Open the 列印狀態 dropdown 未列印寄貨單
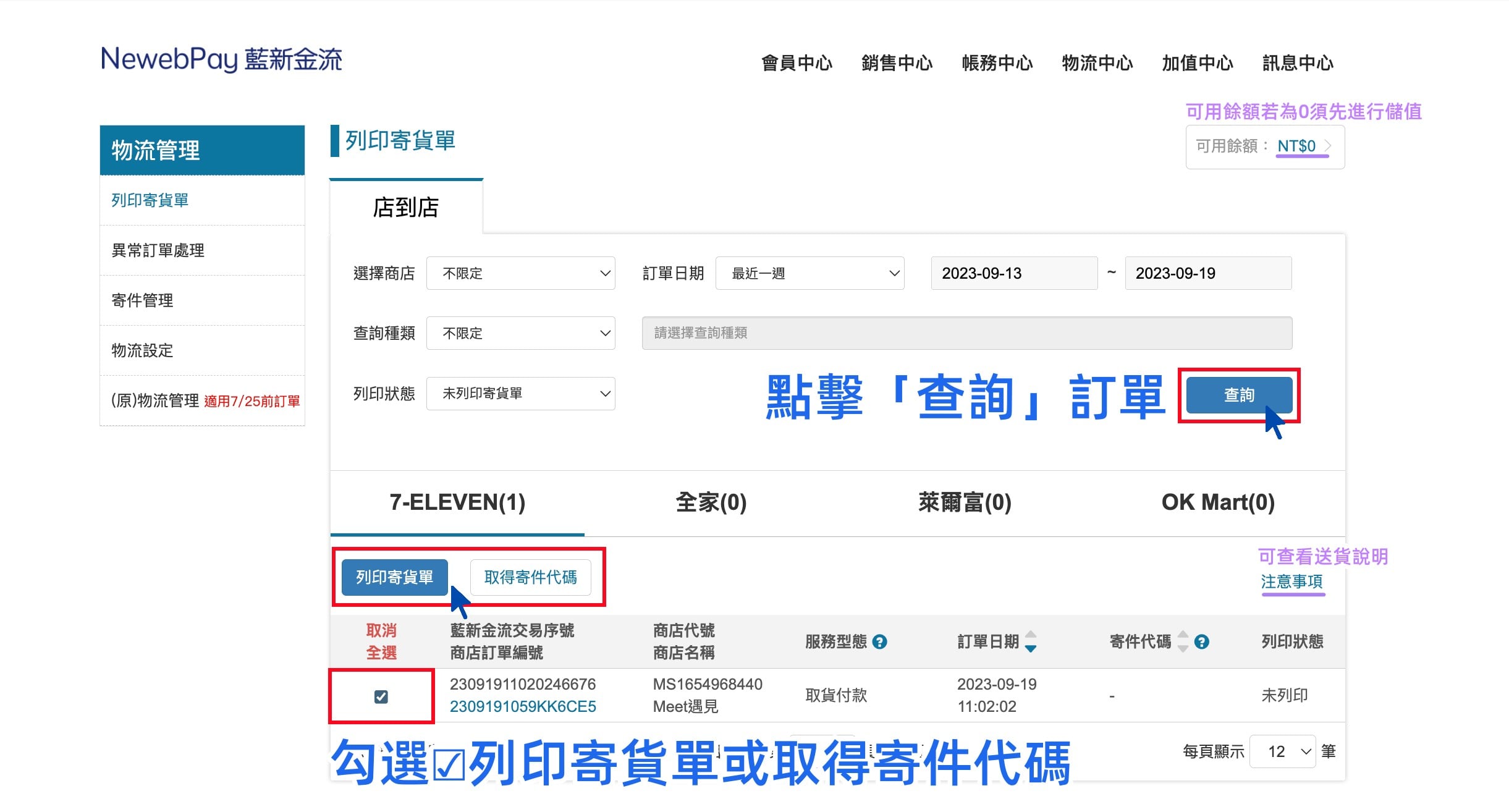This screenshot has height=812, width=1509. pyautogui.click(x=521, y=394)
